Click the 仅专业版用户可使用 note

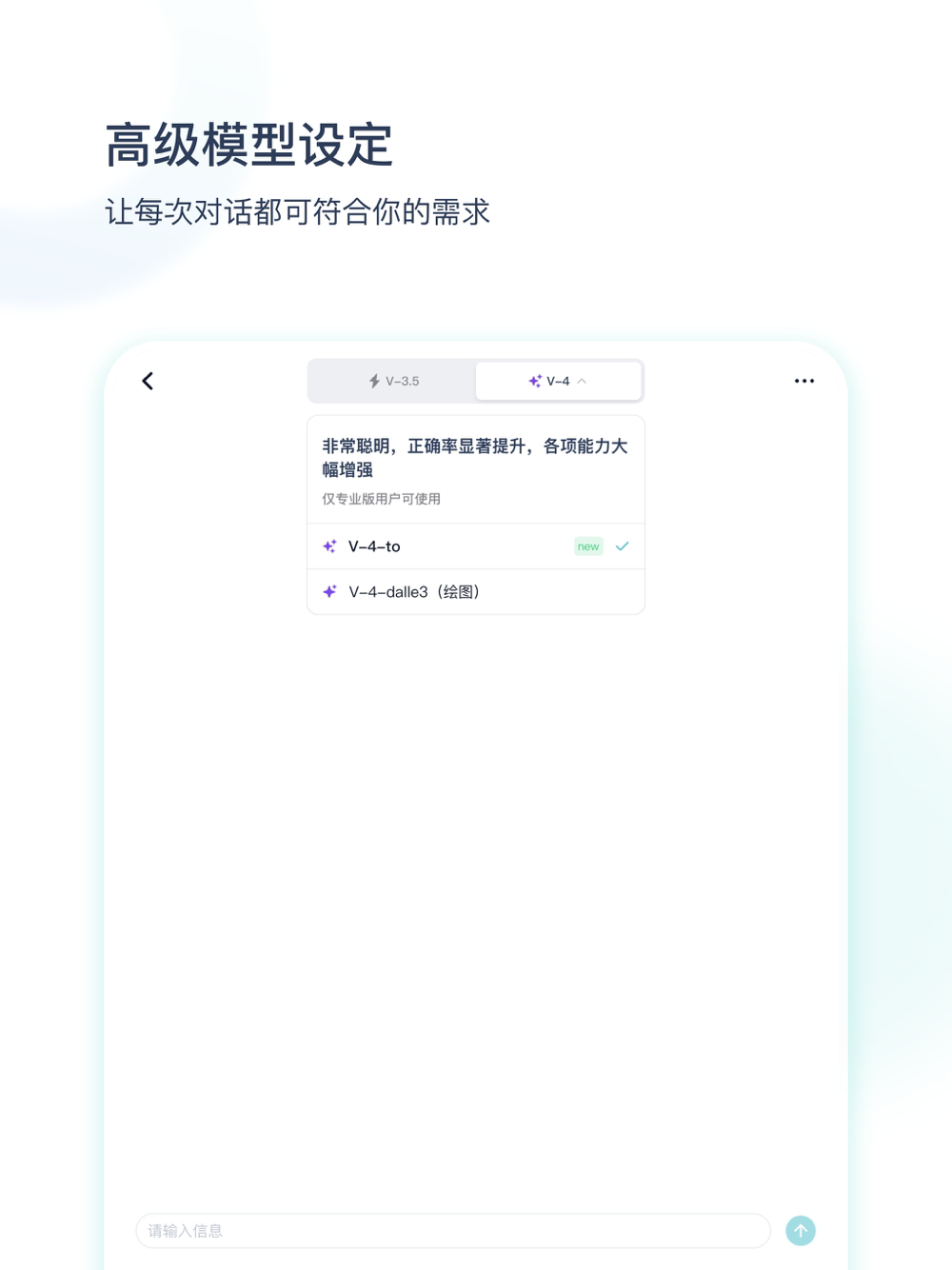pos(381,499)
